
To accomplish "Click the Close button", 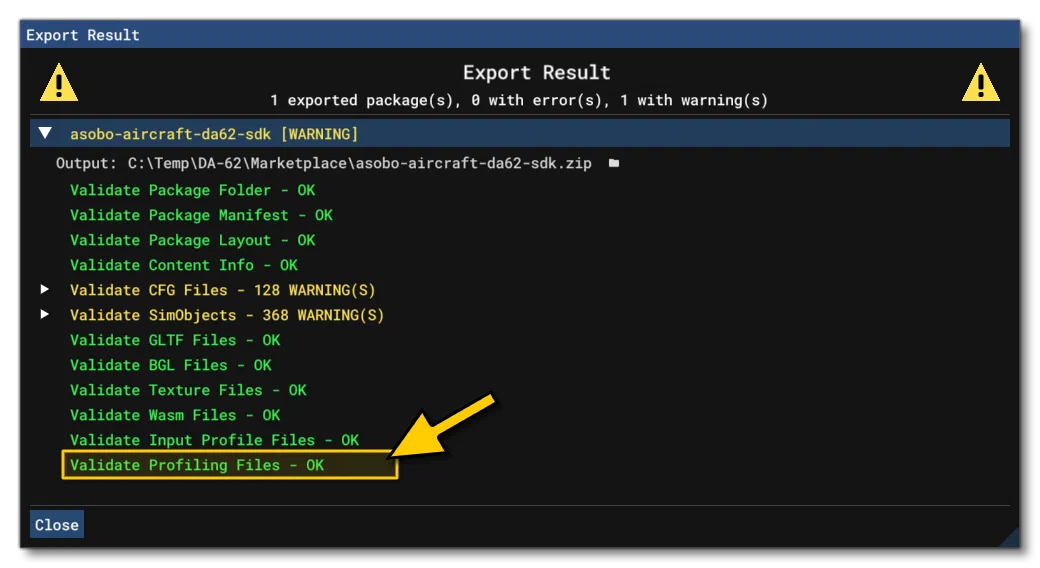I will (56, 524).
